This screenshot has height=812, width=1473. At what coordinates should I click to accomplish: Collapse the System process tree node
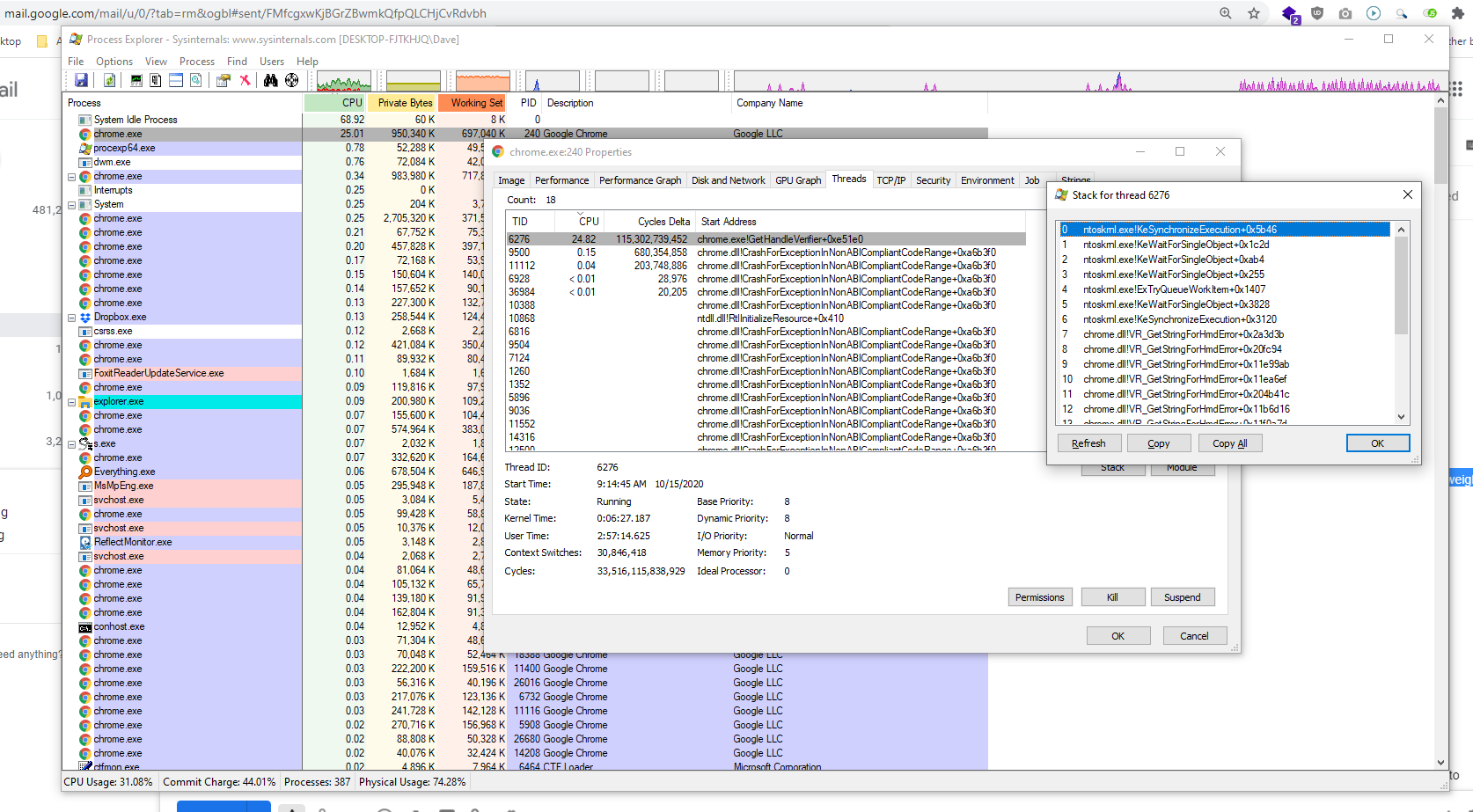point(72,205)
